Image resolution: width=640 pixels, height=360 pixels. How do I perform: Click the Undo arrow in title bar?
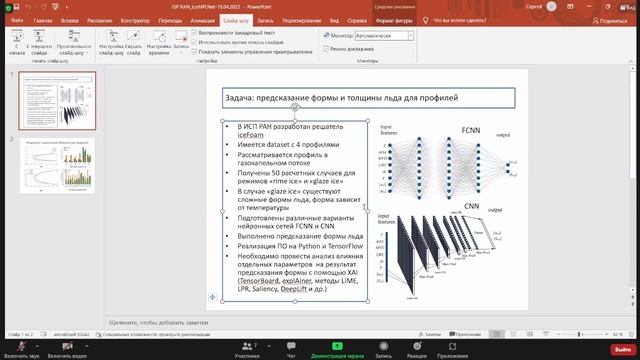29,7
